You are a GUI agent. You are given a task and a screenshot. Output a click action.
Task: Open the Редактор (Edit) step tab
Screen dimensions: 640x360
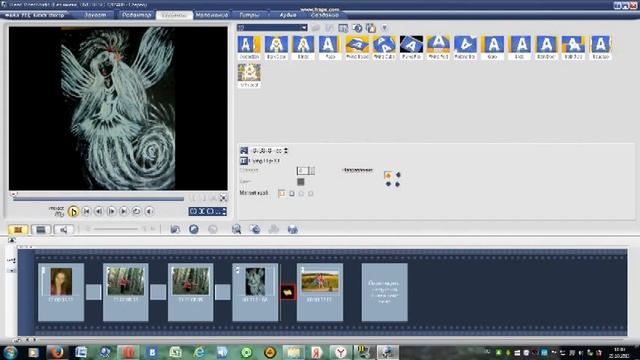click(136, 15)
